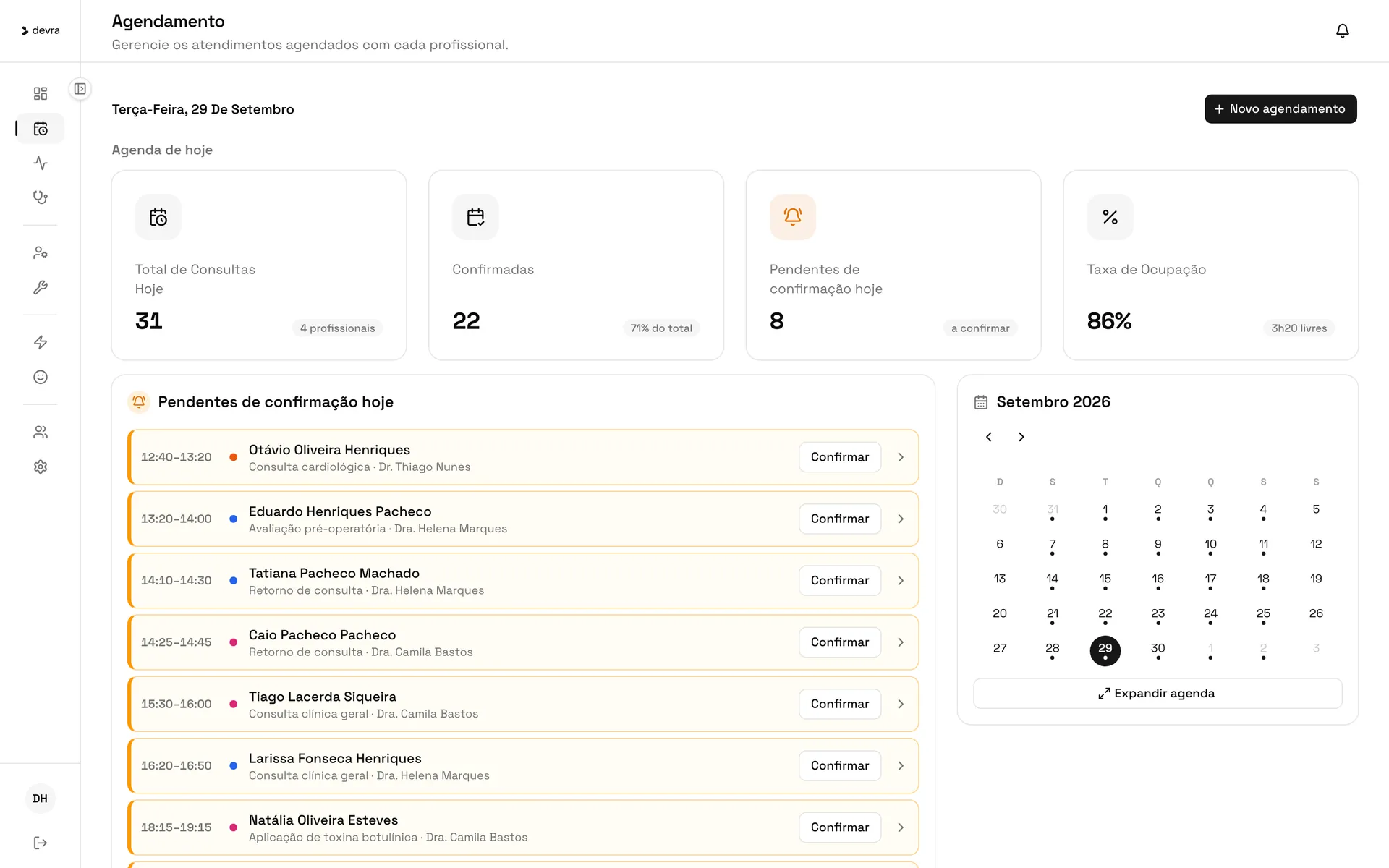Click the percent icon in Taxa de Ocupação
The height and width of the screenshot is (868, 1389).
[x=1110, y=217]
